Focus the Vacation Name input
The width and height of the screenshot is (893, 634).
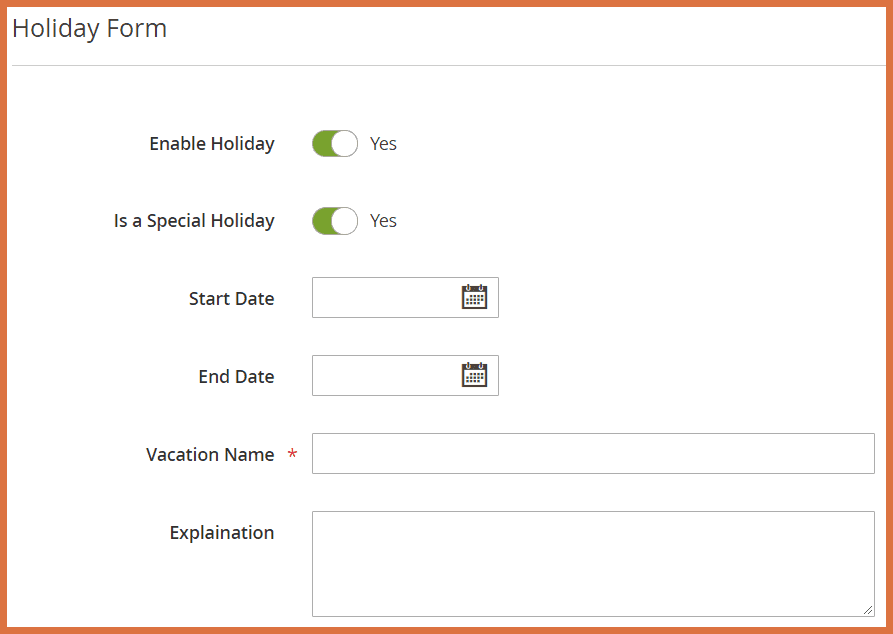594,453
